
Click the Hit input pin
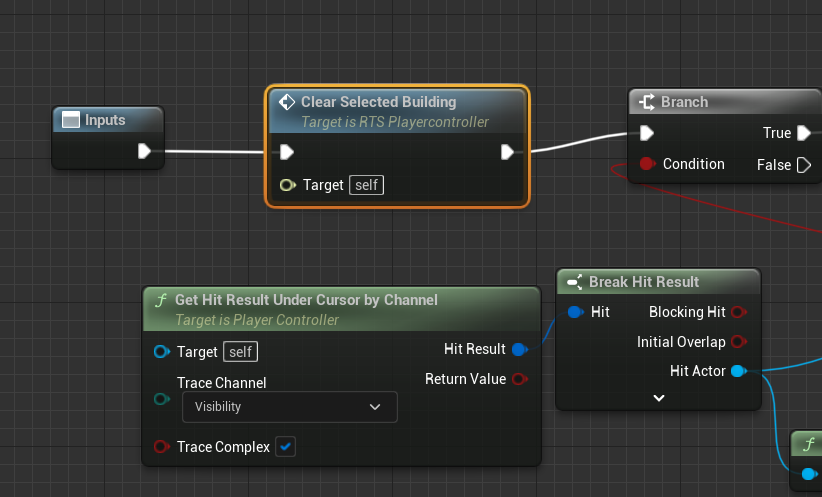[575, 312]
